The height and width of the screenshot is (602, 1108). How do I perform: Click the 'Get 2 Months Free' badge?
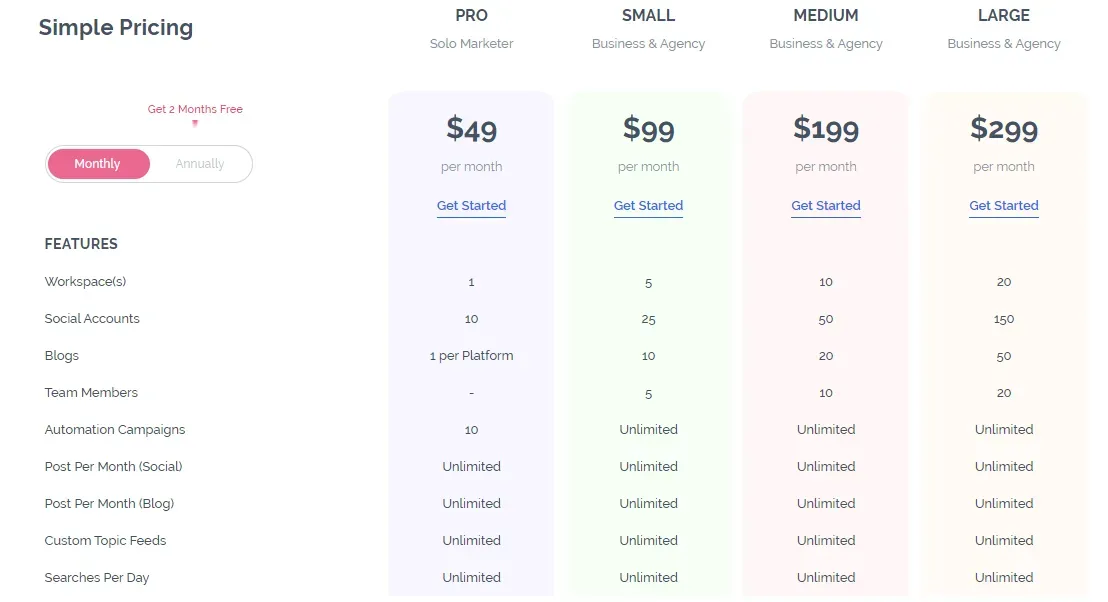[x=195, y=108]
